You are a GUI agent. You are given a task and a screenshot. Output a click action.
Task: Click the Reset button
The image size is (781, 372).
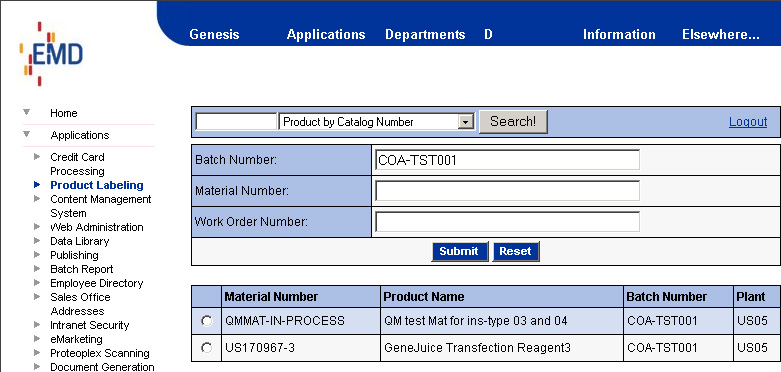(x=516, y=251)
